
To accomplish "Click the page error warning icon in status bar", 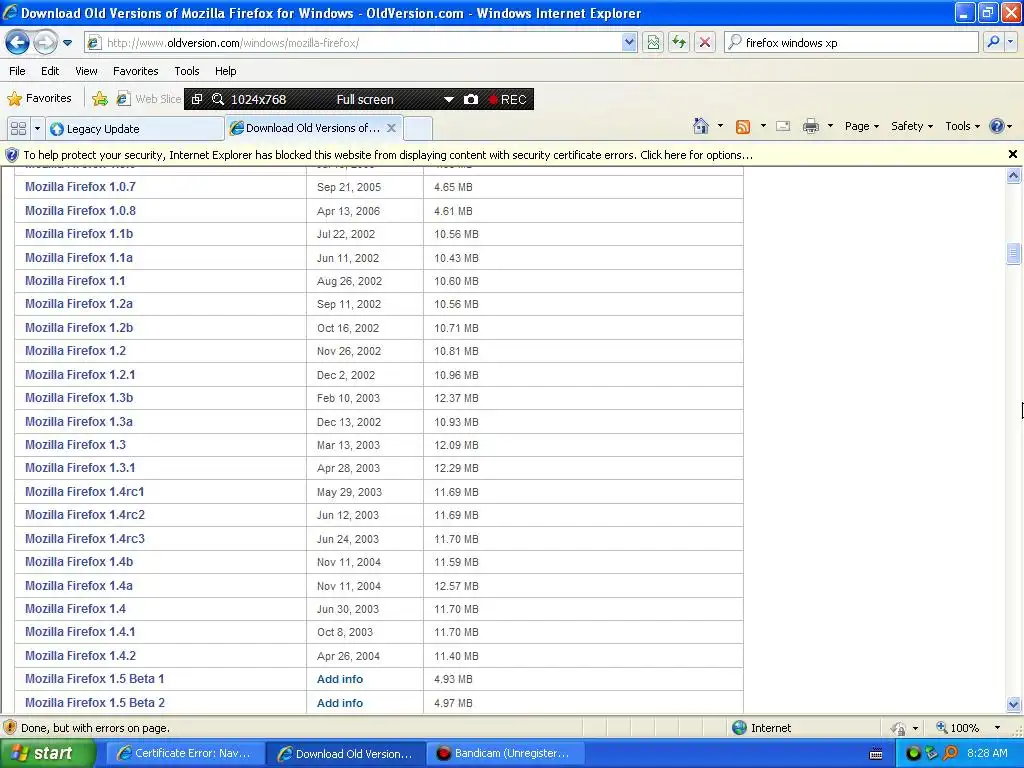I will pos(10,728).
